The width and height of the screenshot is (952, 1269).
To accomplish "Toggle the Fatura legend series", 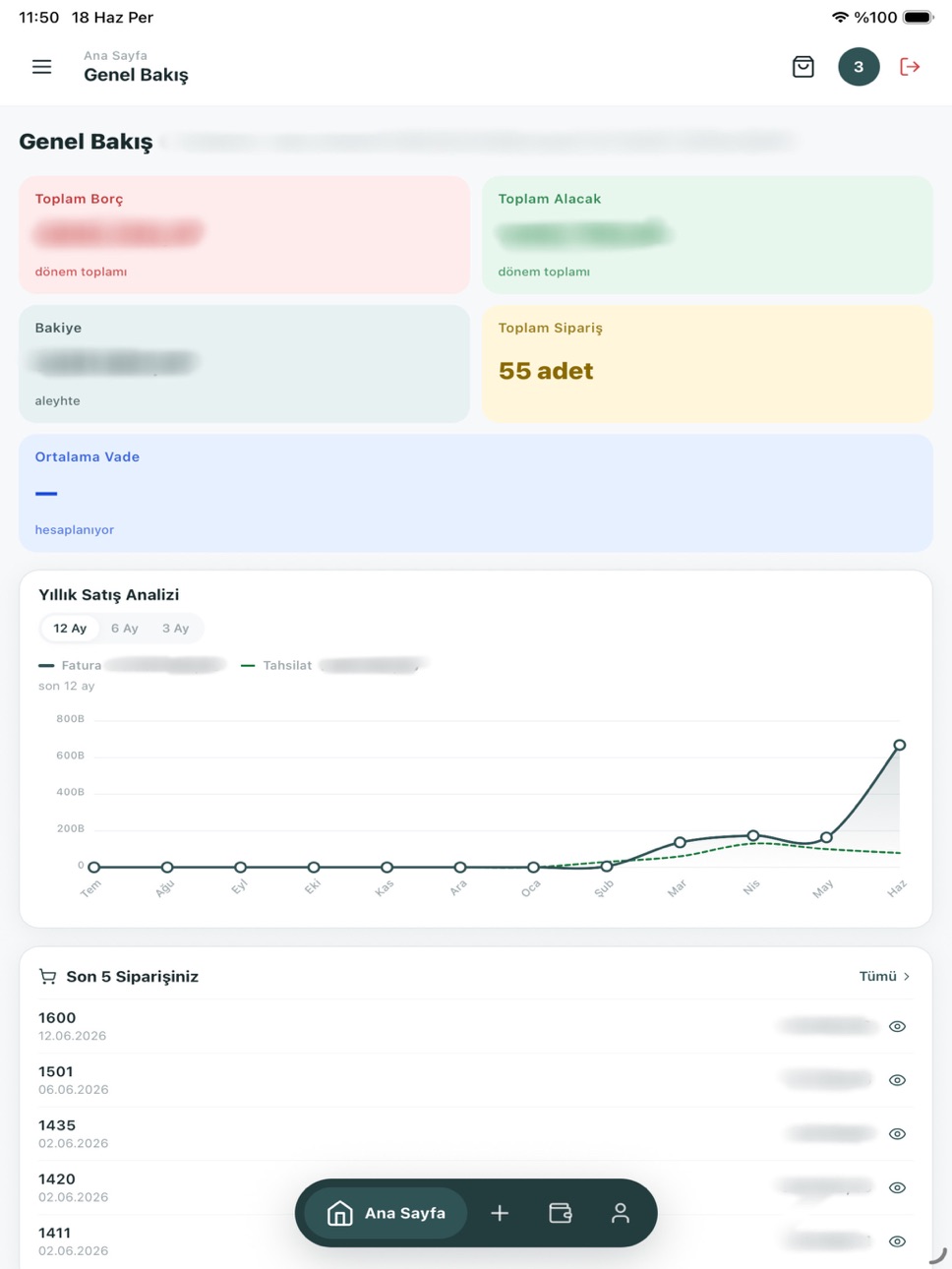I will (x=70, y=666).
